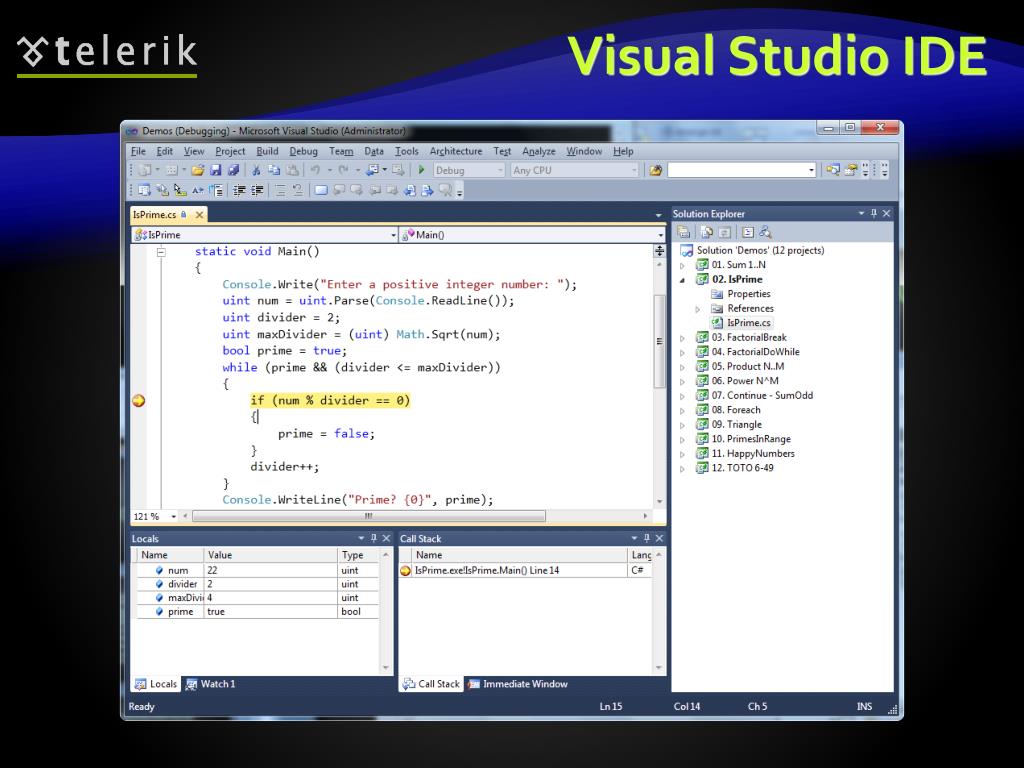Save the file with the floppy disk icon
The image size is (1024, 768).
point(216,170)
